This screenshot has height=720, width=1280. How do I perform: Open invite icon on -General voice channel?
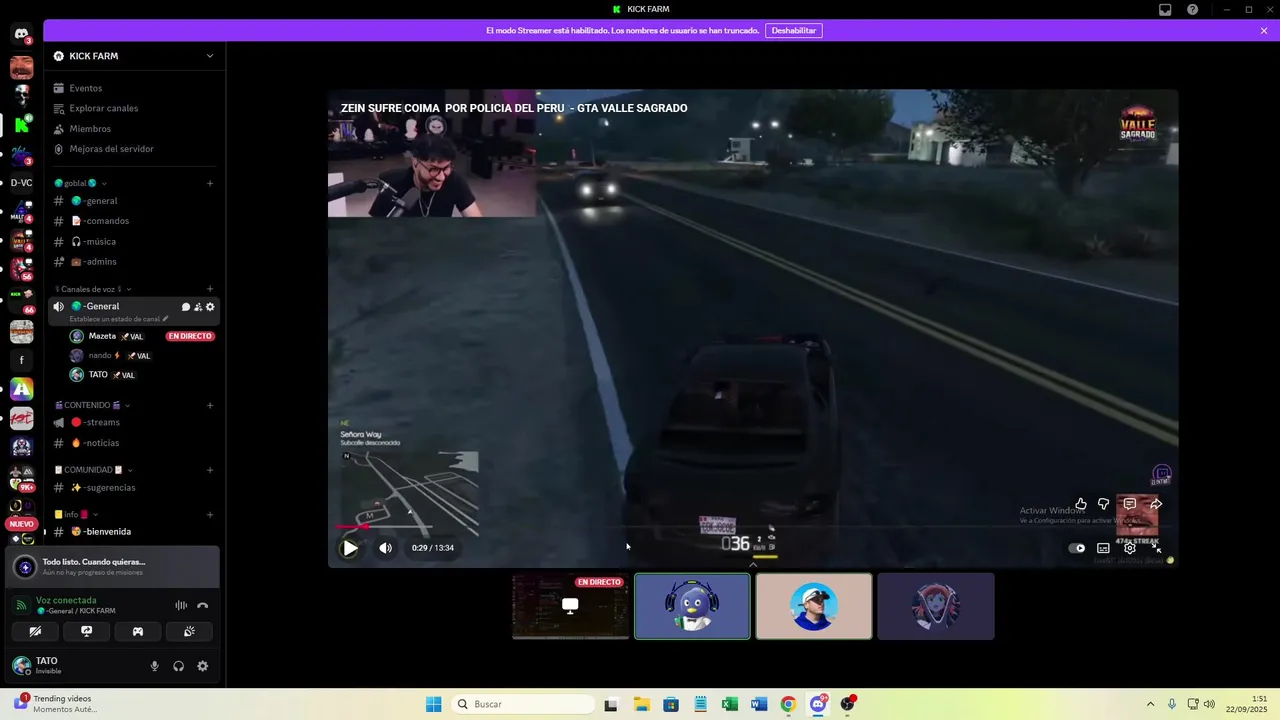tap(198, 307)
